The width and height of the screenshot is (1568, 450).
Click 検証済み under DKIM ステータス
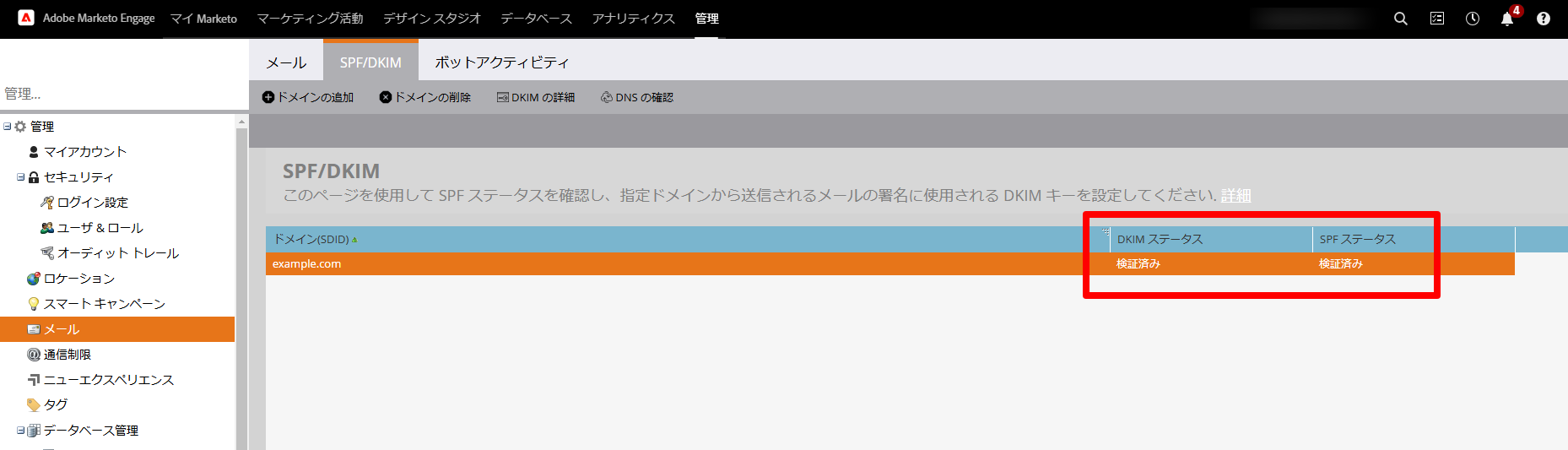[x=1138, y=264]
